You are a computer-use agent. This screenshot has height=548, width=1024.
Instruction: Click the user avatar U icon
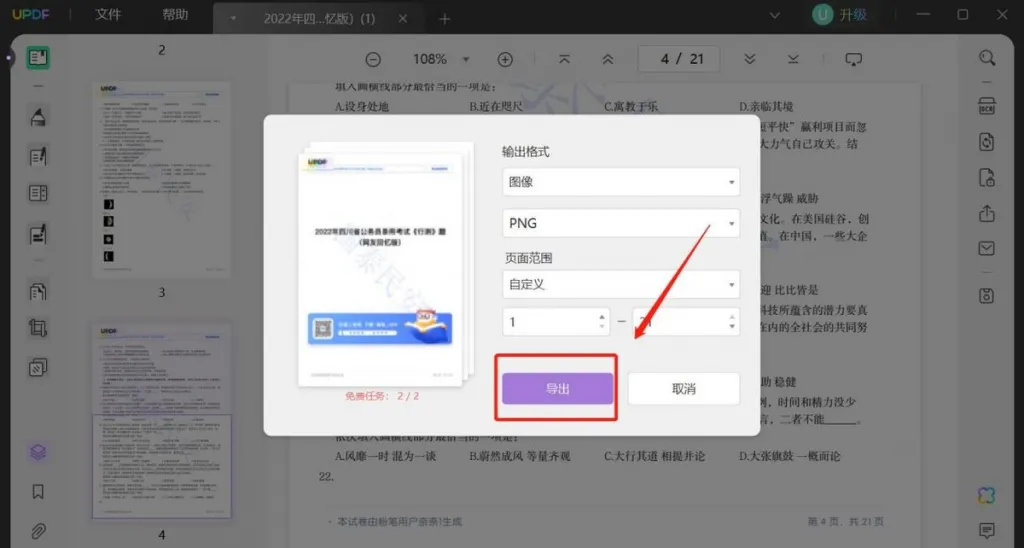click(x=822, y=15)
